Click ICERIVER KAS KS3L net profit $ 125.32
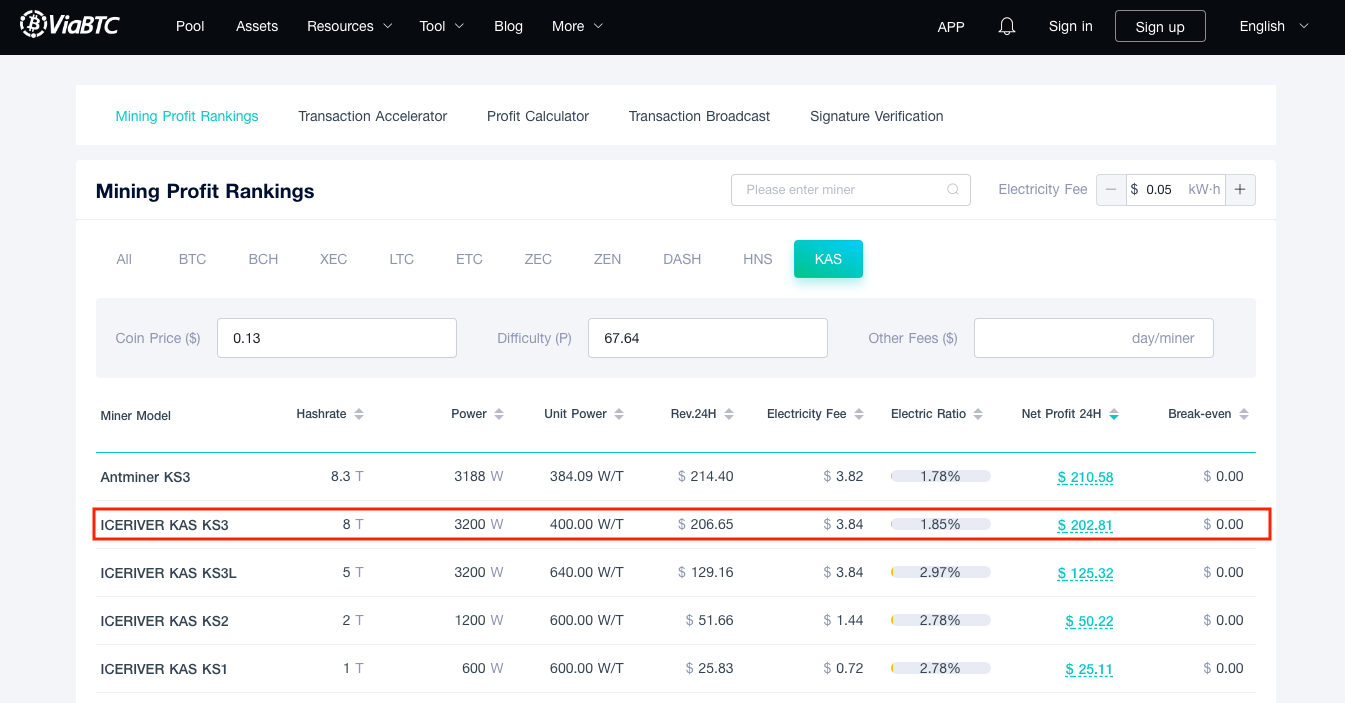Viewport: 1345px width, 703px height. [1085, 573]
